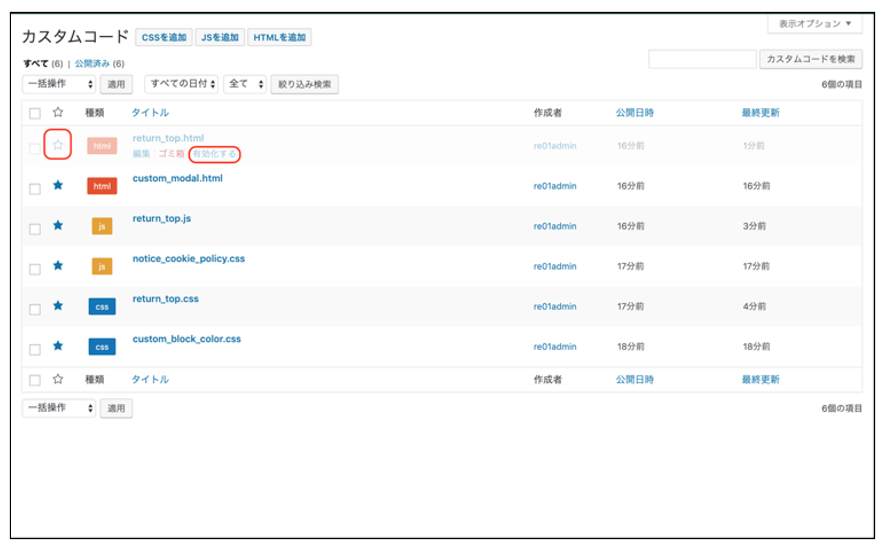
Task: Click top 適用 apply button
Action: [116, 84]
